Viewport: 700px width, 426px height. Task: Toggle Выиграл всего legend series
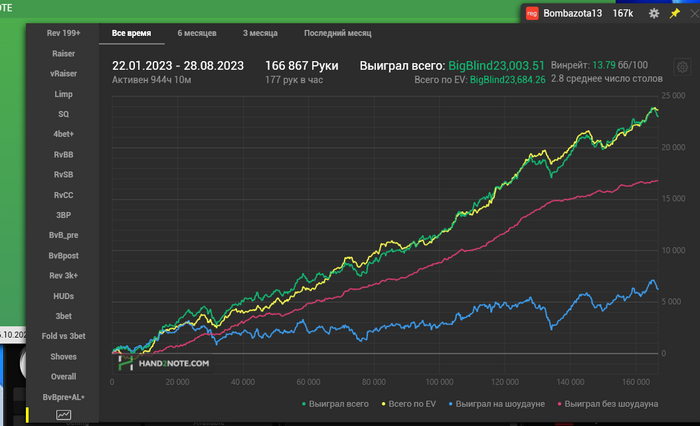335,404
